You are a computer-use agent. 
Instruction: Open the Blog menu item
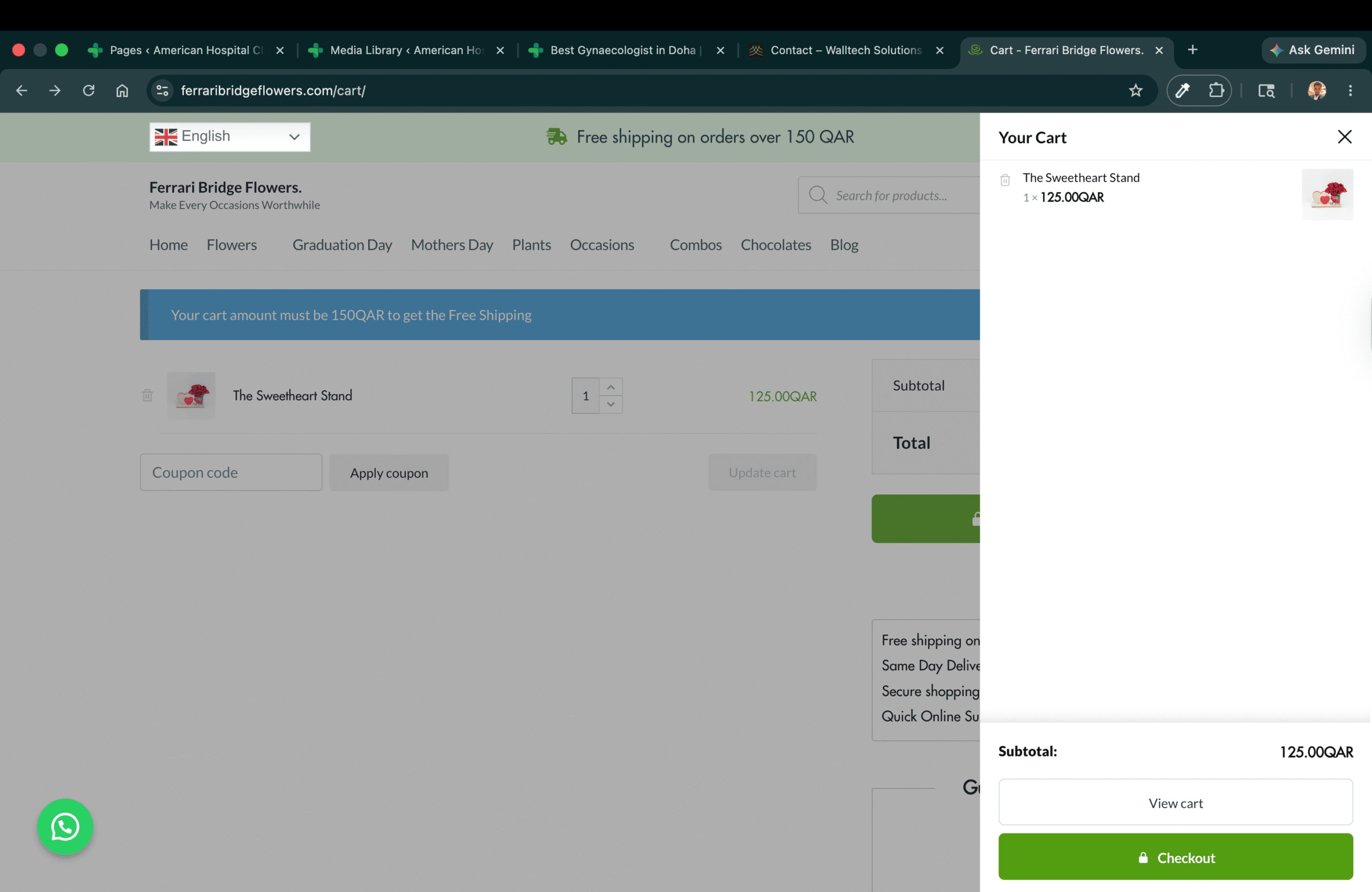[844, 245]
